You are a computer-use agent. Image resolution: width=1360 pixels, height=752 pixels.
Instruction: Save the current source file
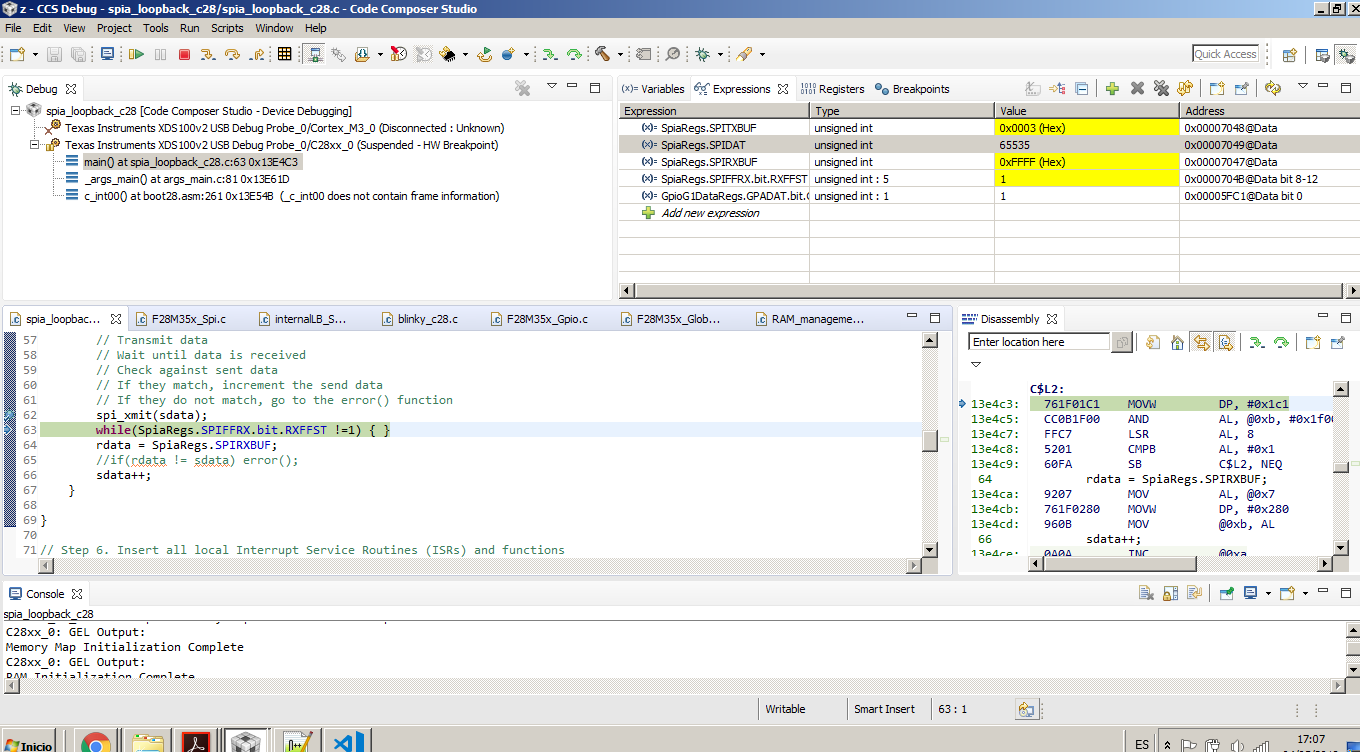coord(53,55)
